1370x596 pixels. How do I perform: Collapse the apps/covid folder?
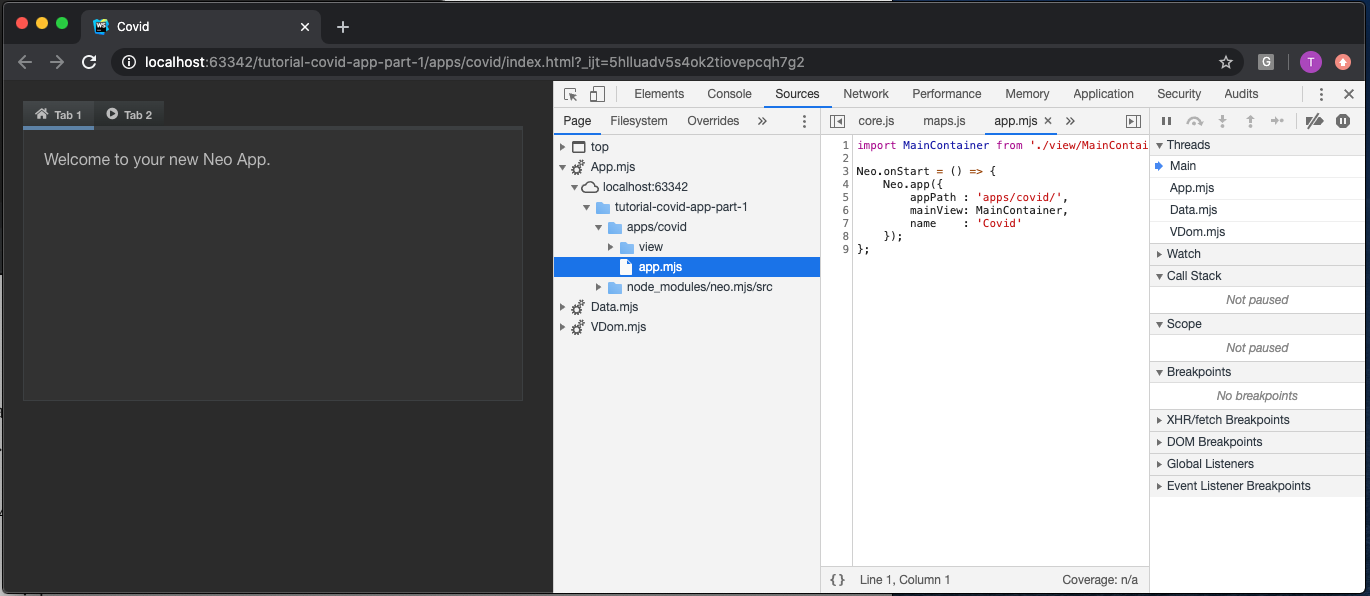598,226
